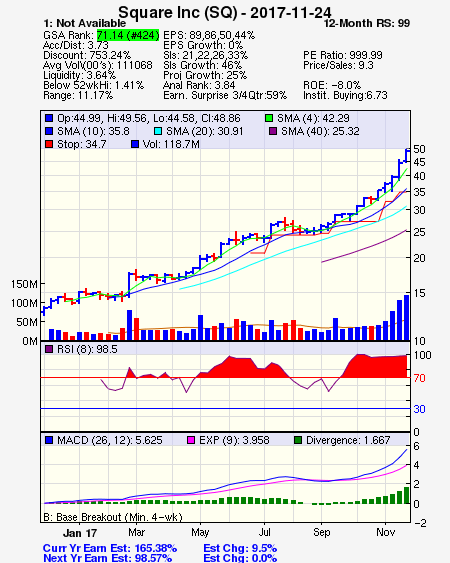Image resolution: width=450 pixels, height=563 pixels.
Task: Click the purple SMA (40) legend swatch
Action: [x=273, y=131]
